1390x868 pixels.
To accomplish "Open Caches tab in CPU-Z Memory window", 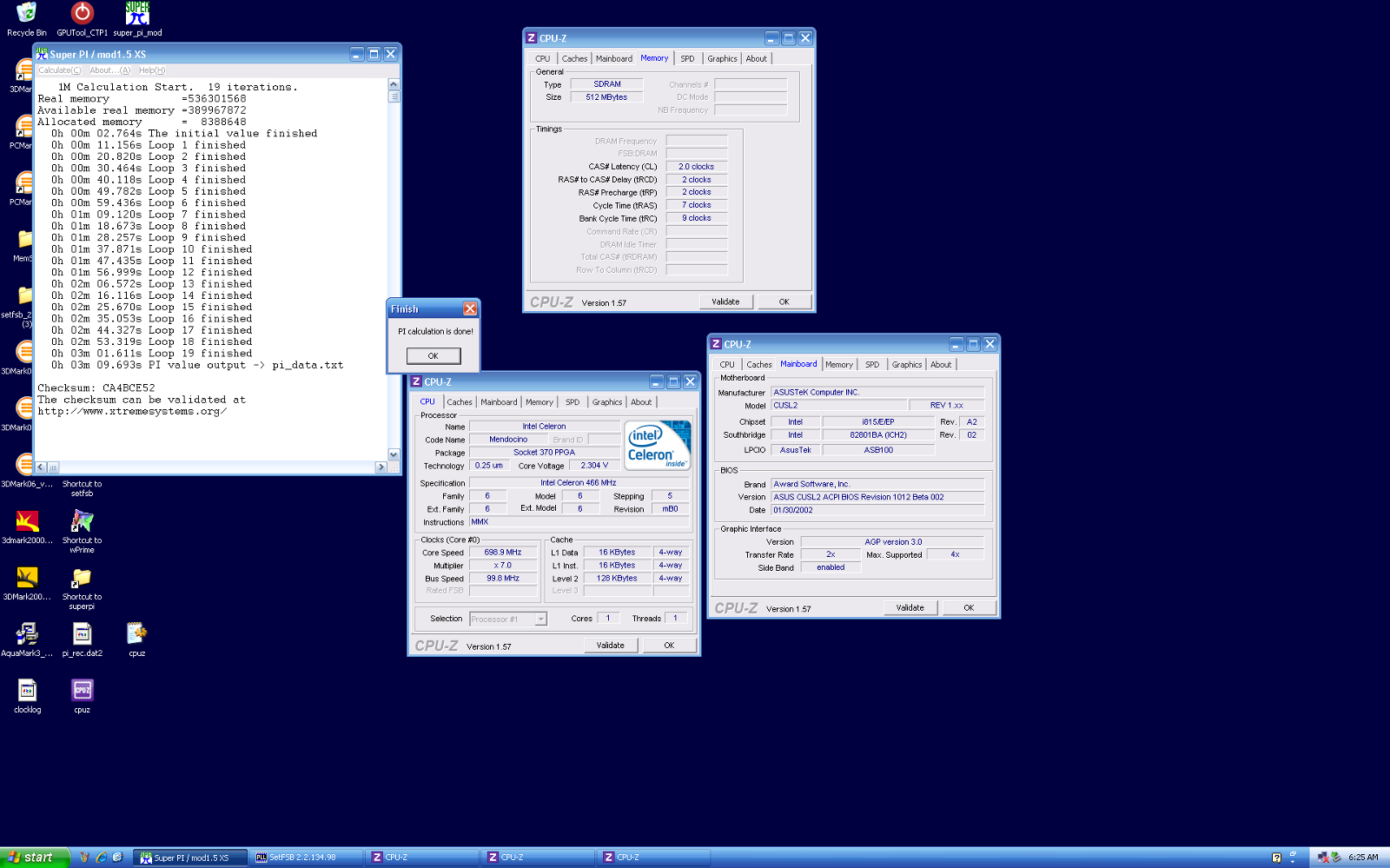I will [x=574, y=59].
